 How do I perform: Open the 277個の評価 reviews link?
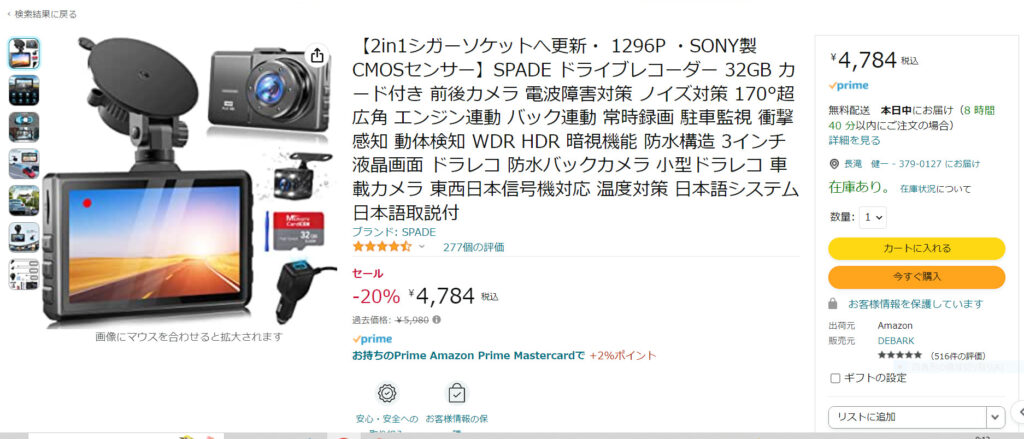(473, 247)
